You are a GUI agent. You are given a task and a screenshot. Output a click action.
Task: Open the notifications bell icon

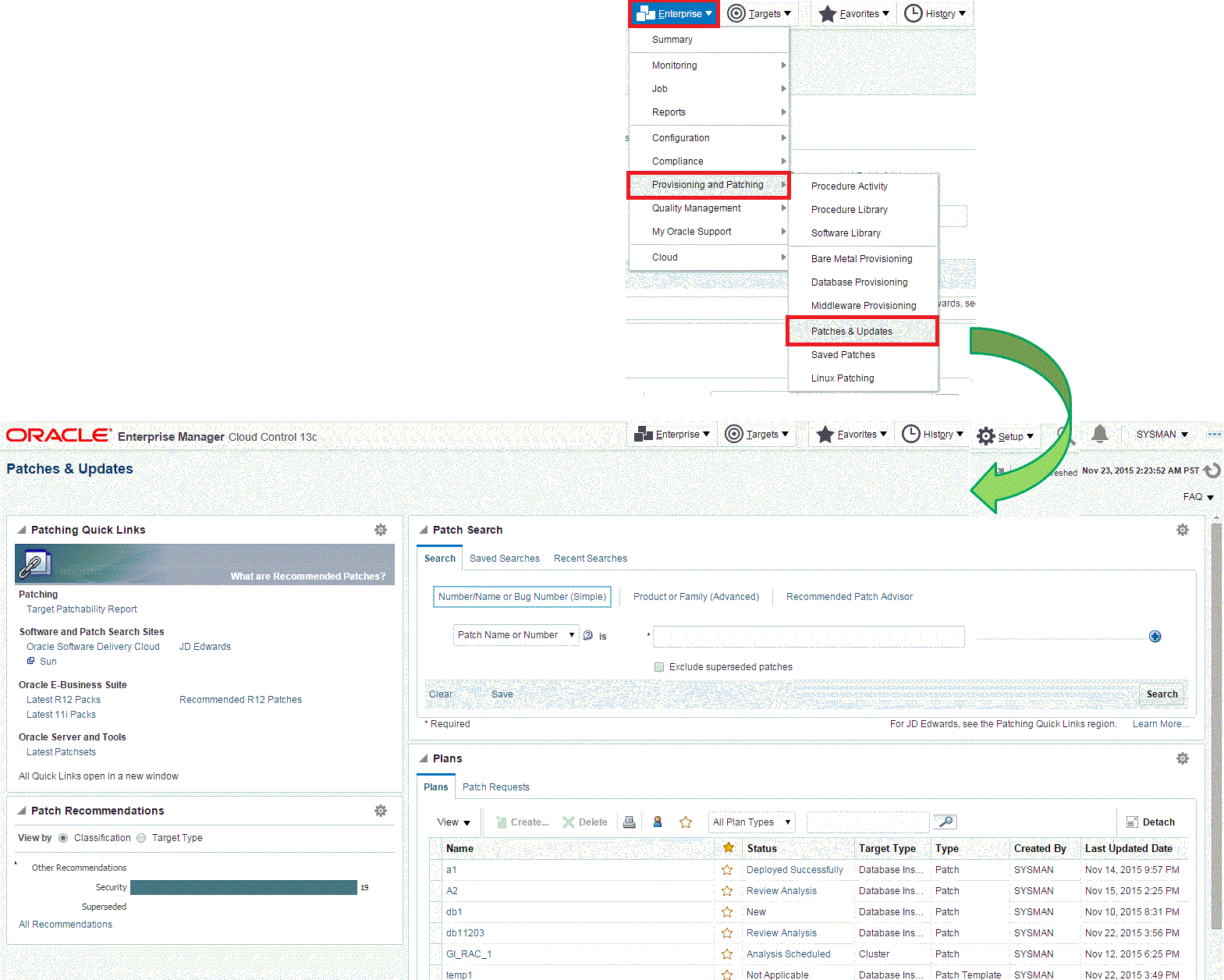click(x=1100, y=434)
